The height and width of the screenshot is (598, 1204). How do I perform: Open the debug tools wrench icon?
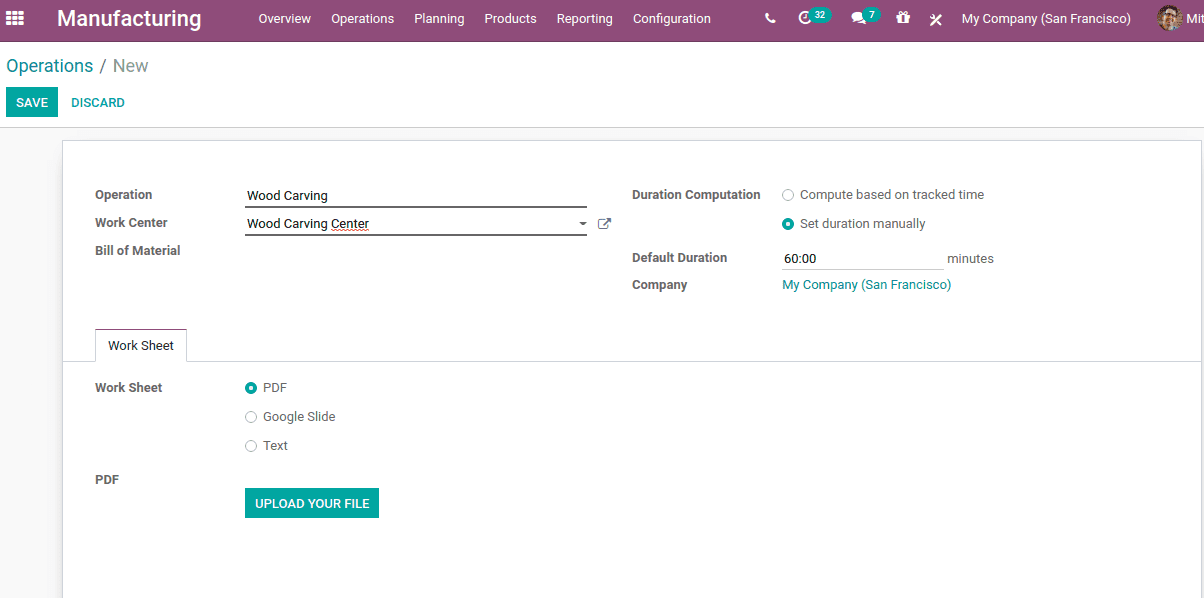(936, 19)
